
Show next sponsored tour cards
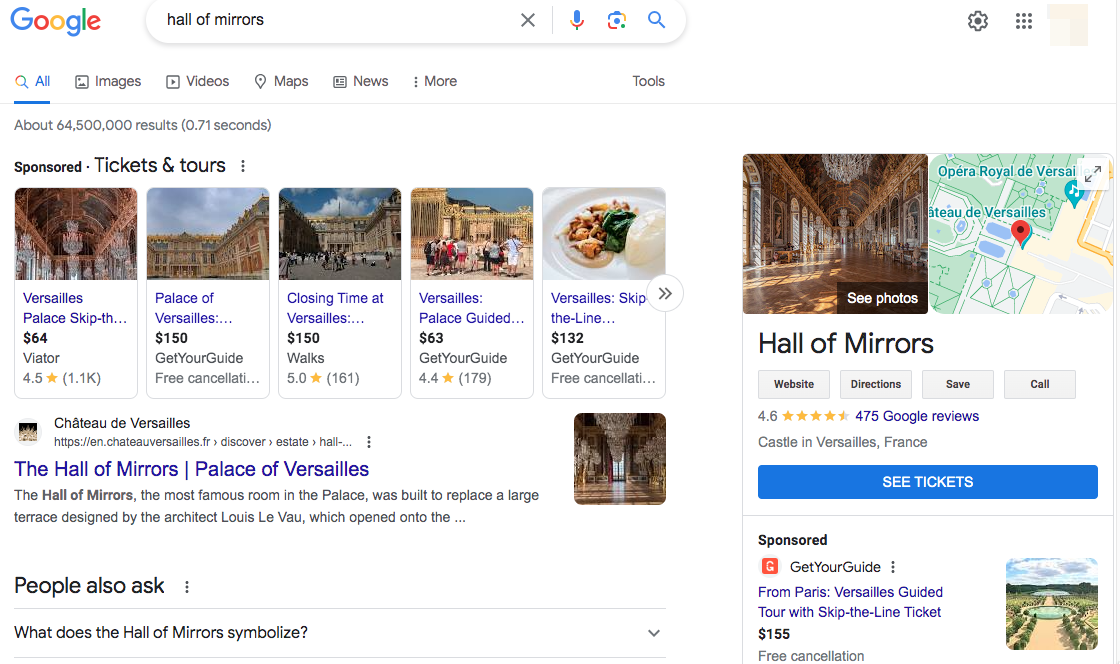tap(665, 293)
